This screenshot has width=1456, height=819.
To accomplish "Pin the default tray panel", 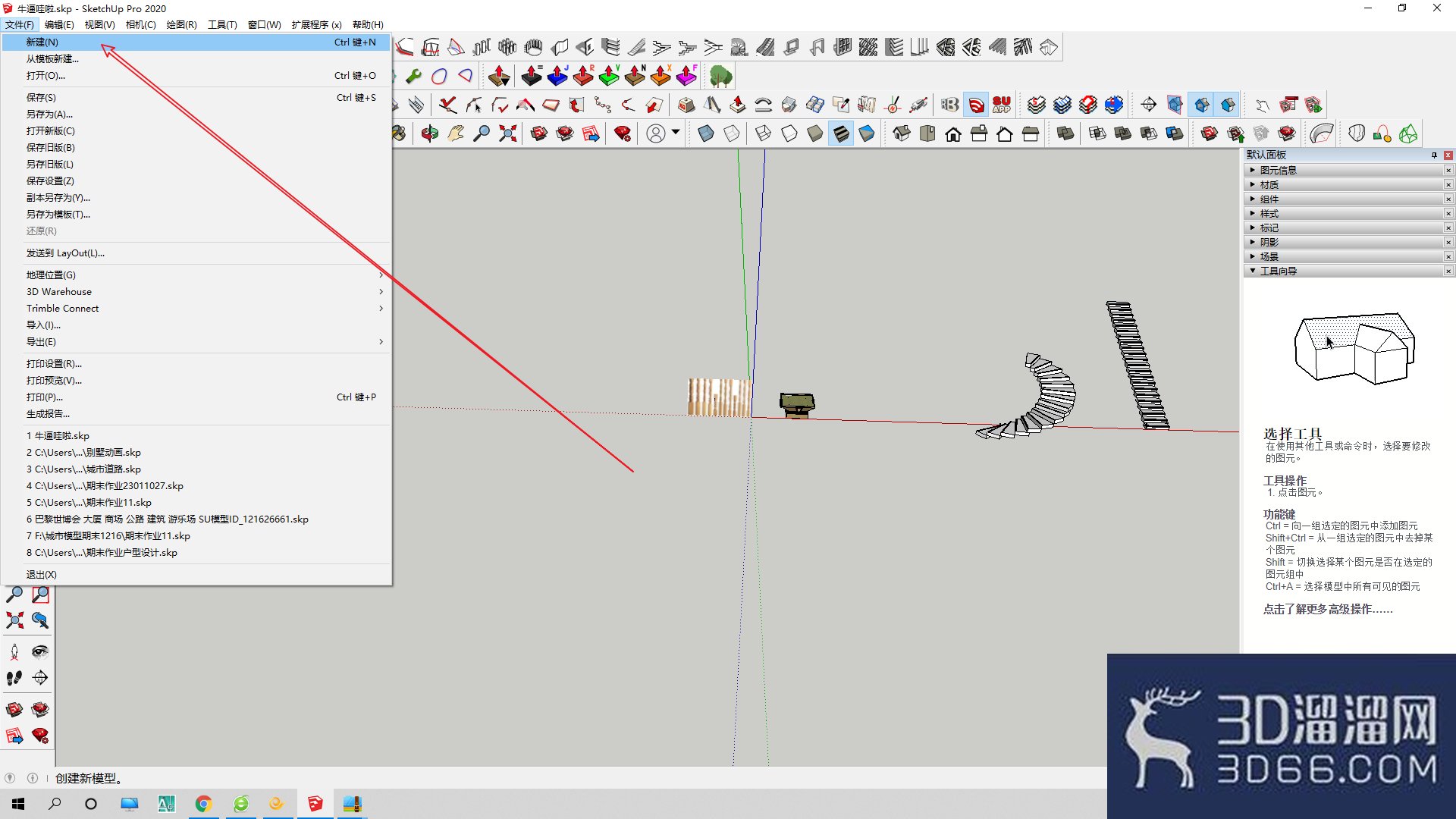I will [x=1434, y=155].
